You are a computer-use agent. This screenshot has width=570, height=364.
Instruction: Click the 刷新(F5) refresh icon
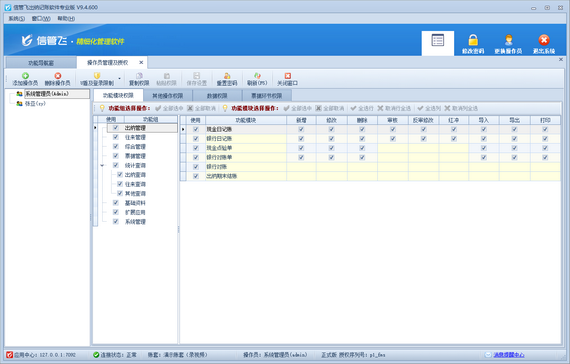click(257, 76)
